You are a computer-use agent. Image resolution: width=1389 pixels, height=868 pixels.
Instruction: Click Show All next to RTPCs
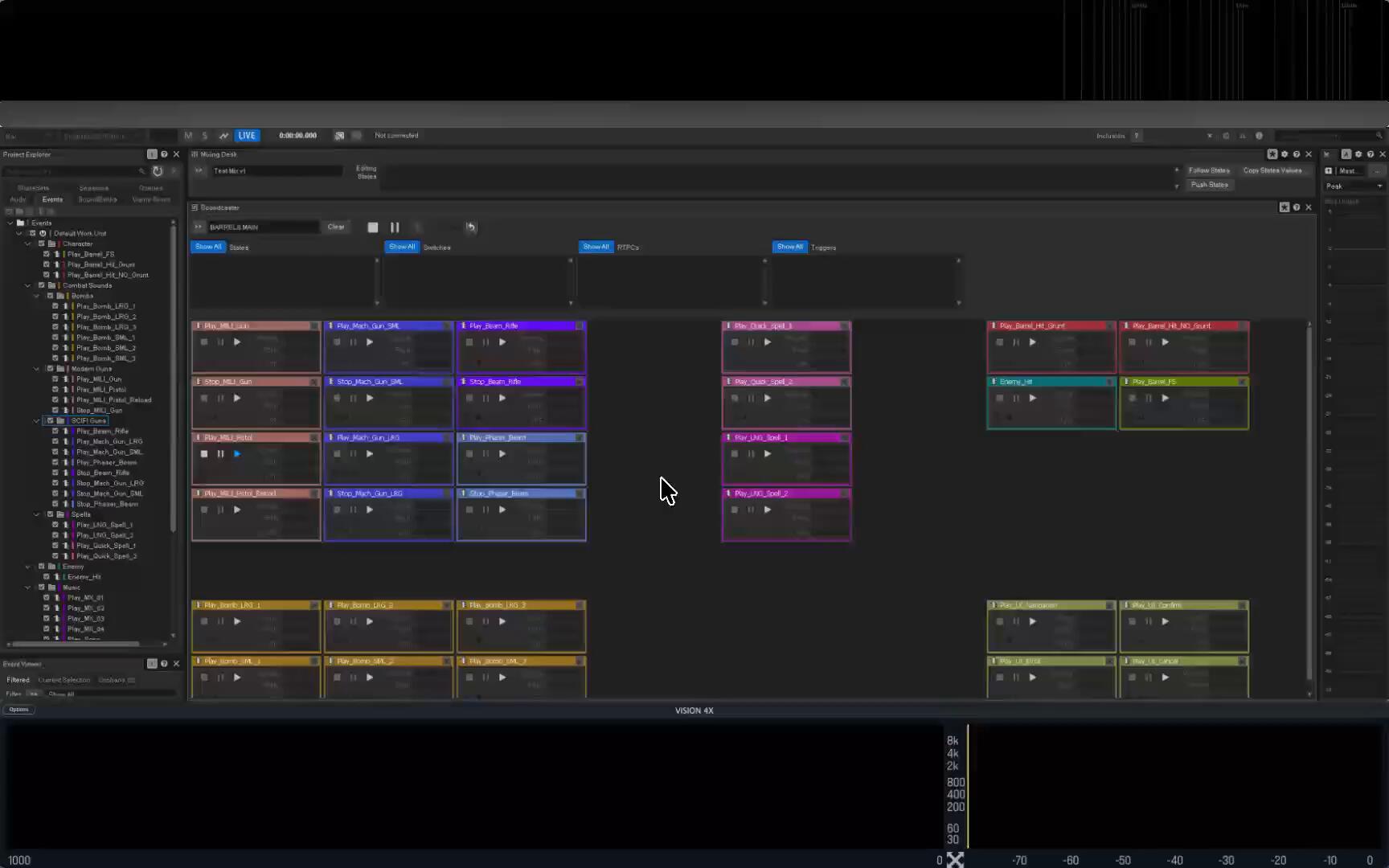(596, 247)
